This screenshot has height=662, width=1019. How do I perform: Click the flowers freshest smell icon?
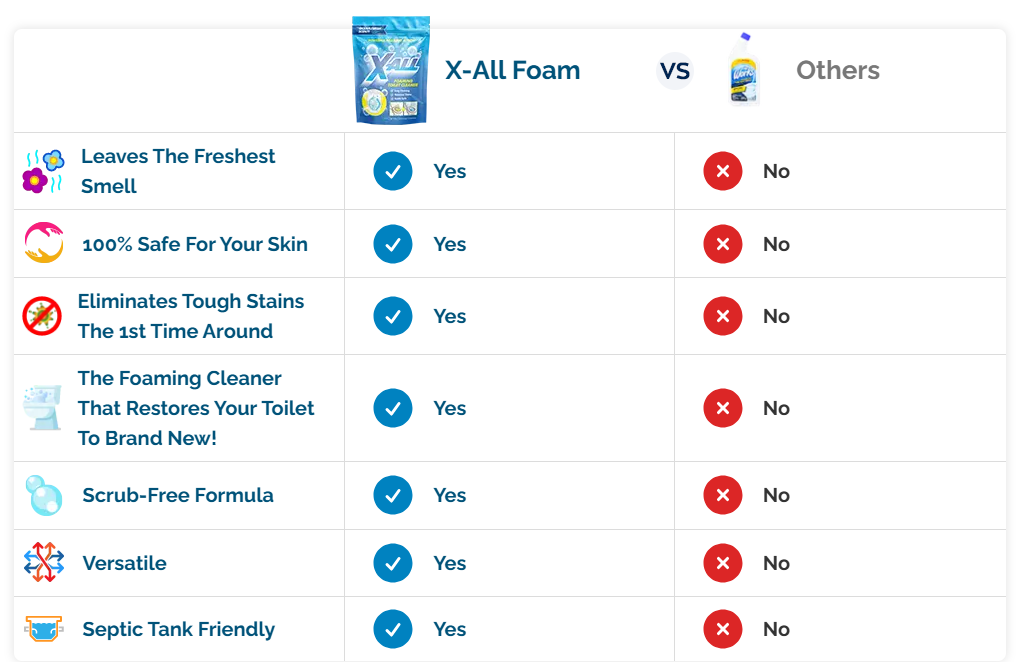tap(43, 171)
